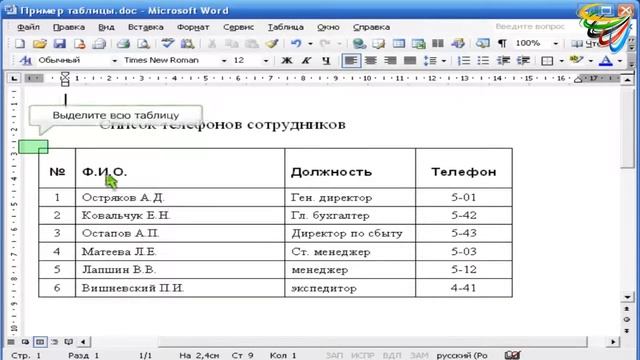Open the font list for Times New Roman
This screenshot has height=360, width=640.
pyautogui.click(x=224, y=60)
